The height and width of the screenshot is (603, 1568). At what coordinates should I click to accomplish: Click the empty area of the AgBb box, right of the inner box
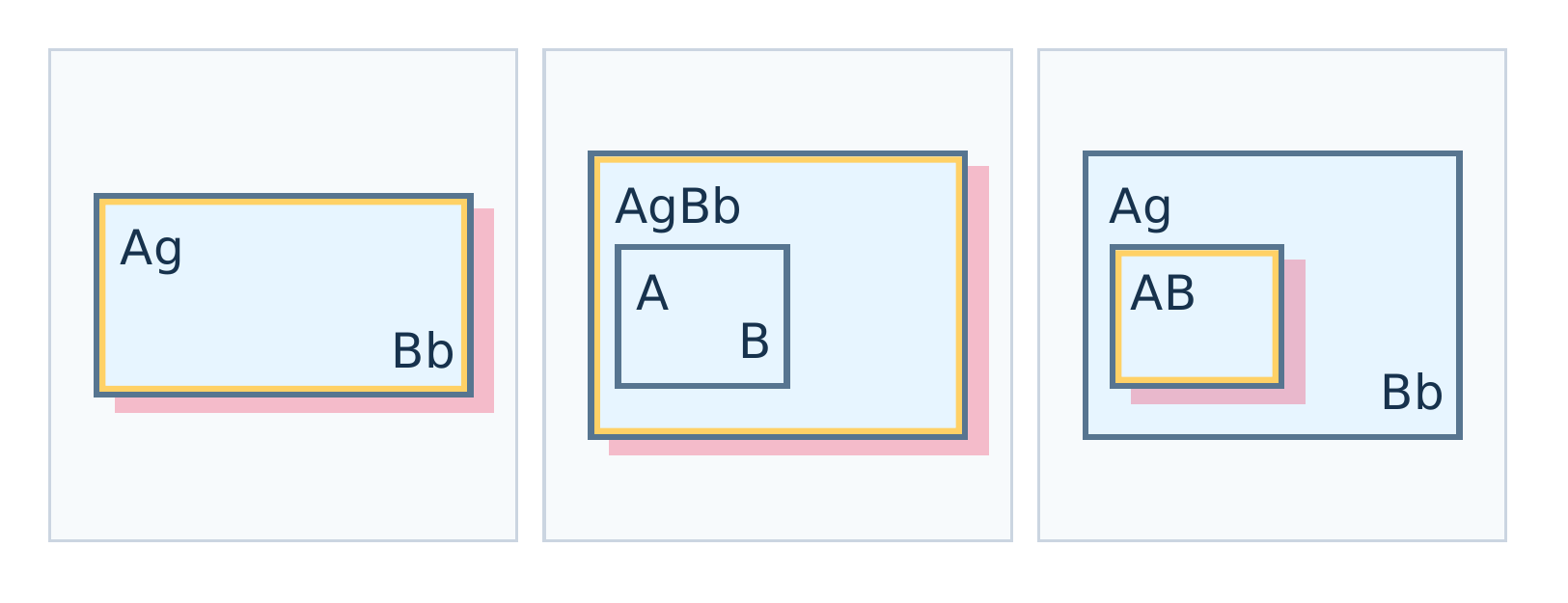(873, 318)
